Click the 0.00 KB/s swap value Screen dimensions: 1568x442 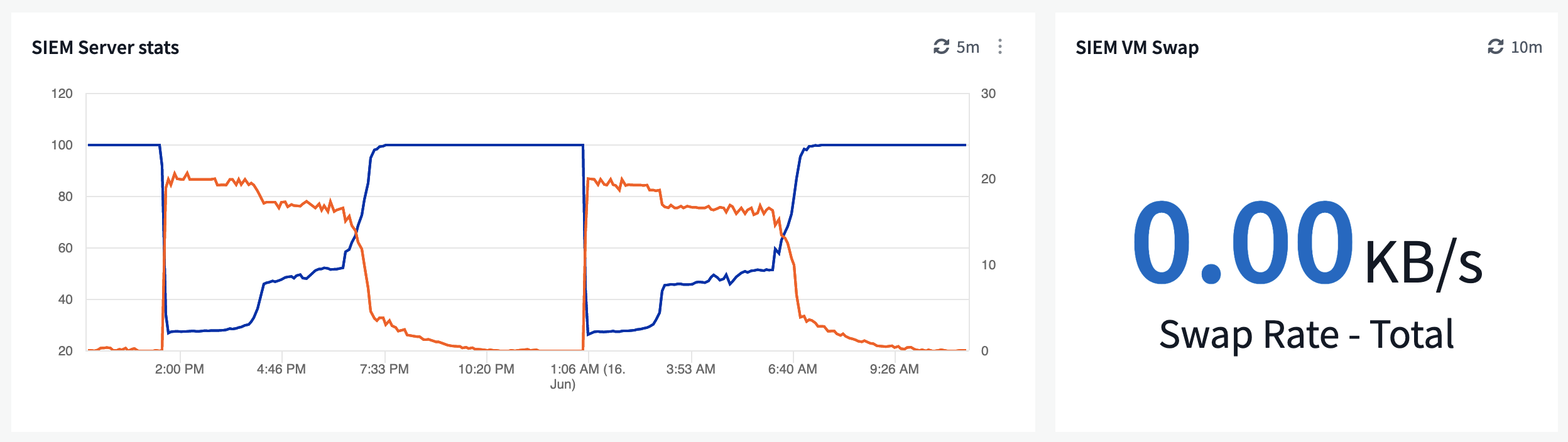[x=1307, y=245]
